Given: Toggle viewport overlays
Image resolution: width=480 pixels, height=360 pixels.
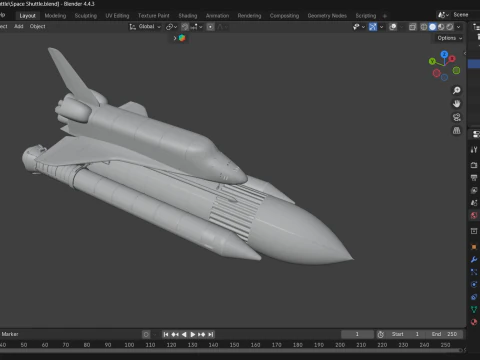Looking at the screenshot, I should coord(393,27).
